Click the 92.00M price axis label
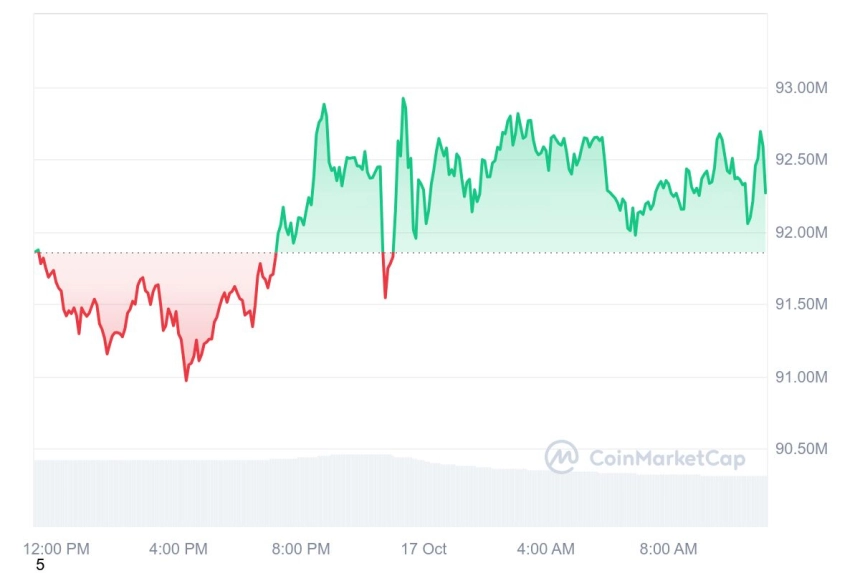The image size is (860, 573). (x=801, y=232)
